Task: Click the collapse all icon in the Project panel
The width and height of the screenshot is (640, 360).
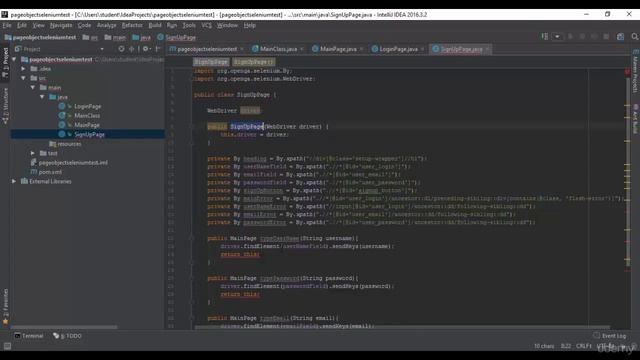Action: coord(131,49)
